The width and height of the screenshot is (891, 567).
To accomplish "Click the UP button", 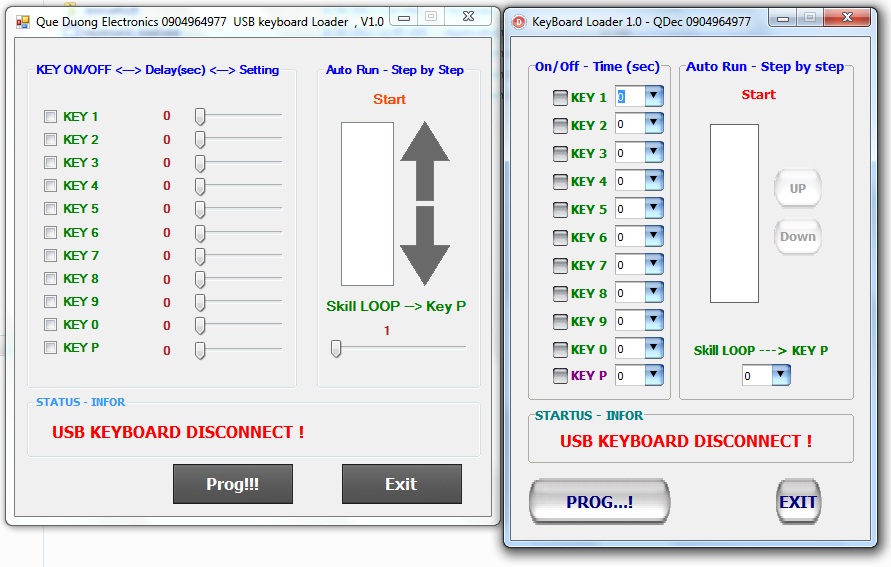I will (798, 189).
